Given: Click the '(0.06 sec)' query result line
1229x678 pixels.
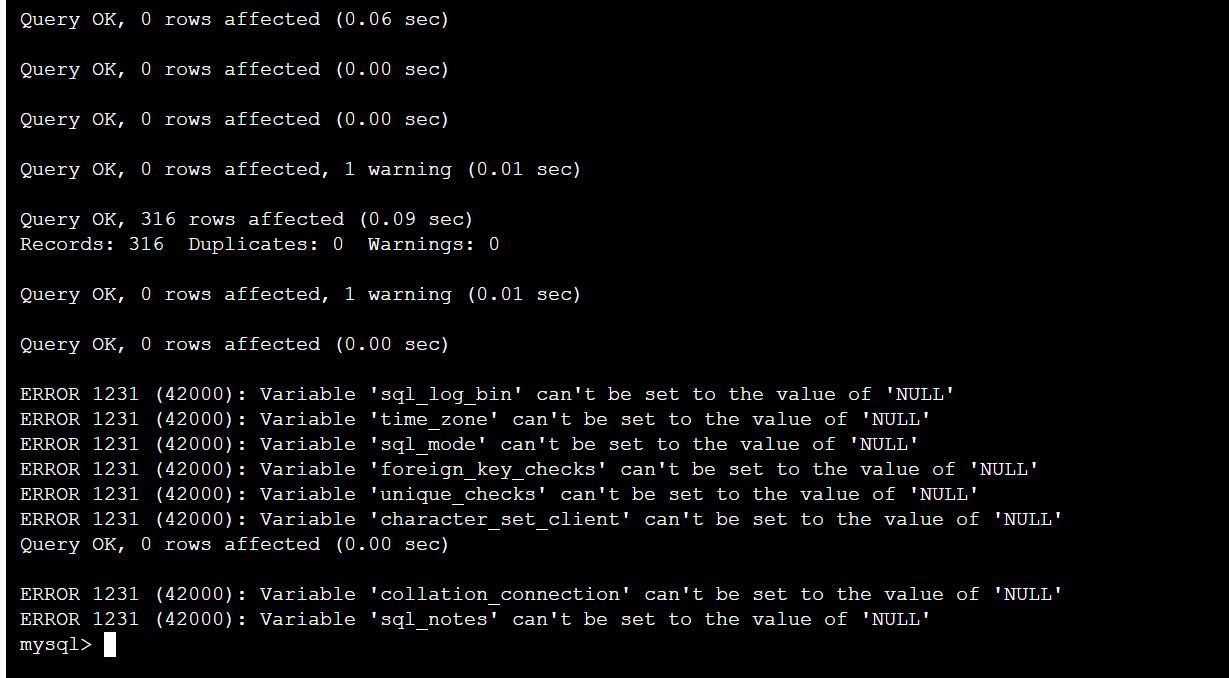Looking at the screenshot, I should (x=234, y=19).
